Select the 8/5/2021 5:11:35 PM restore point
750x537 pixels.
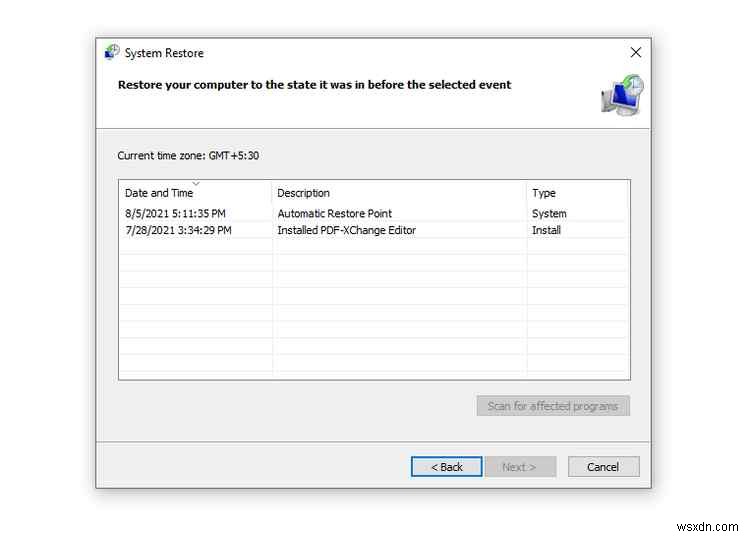coord(373,213)
